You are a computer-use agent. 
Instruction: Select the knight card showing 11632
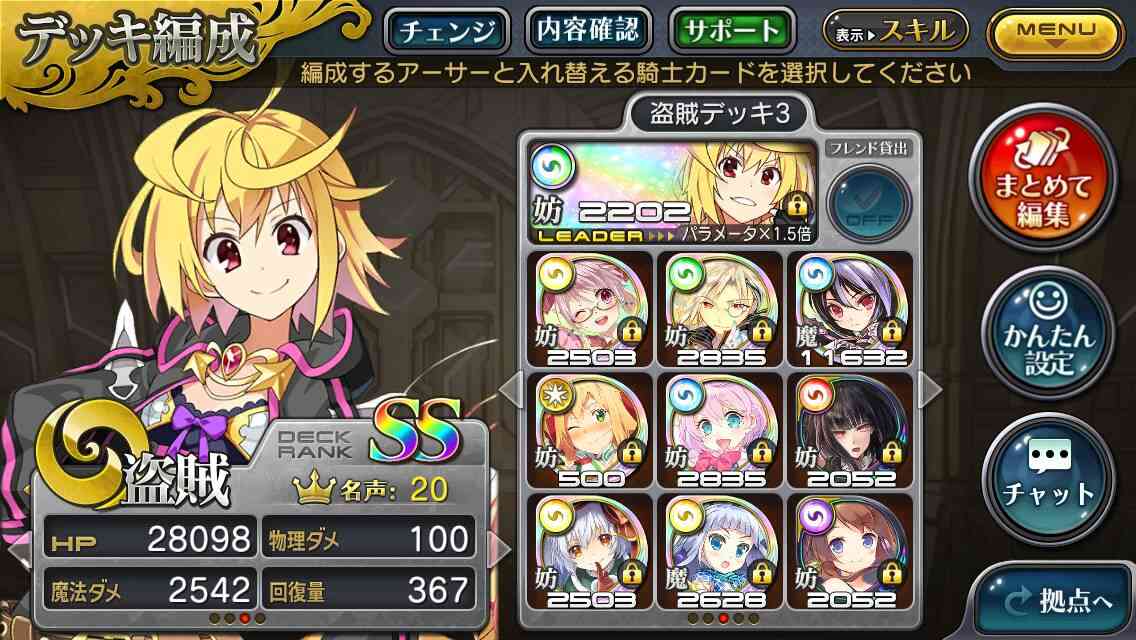click(850, 309)
